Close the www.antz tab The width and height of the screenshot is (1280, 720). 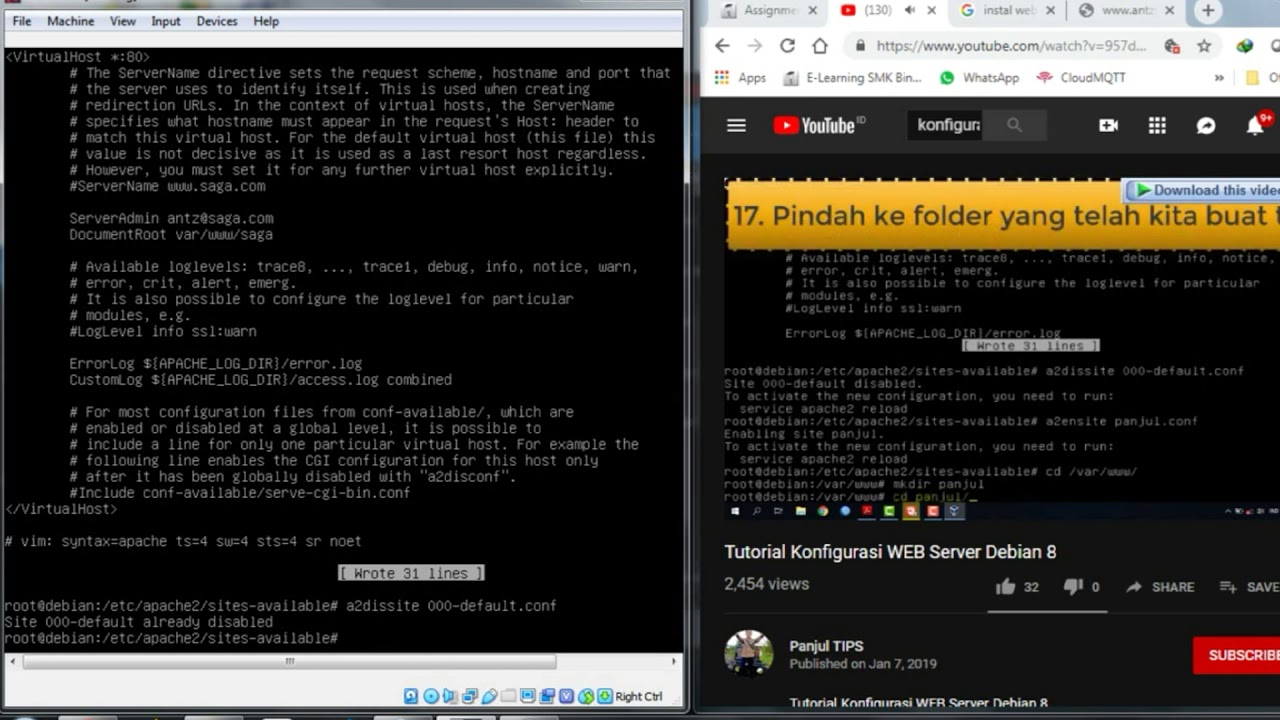click(1172, 11)
